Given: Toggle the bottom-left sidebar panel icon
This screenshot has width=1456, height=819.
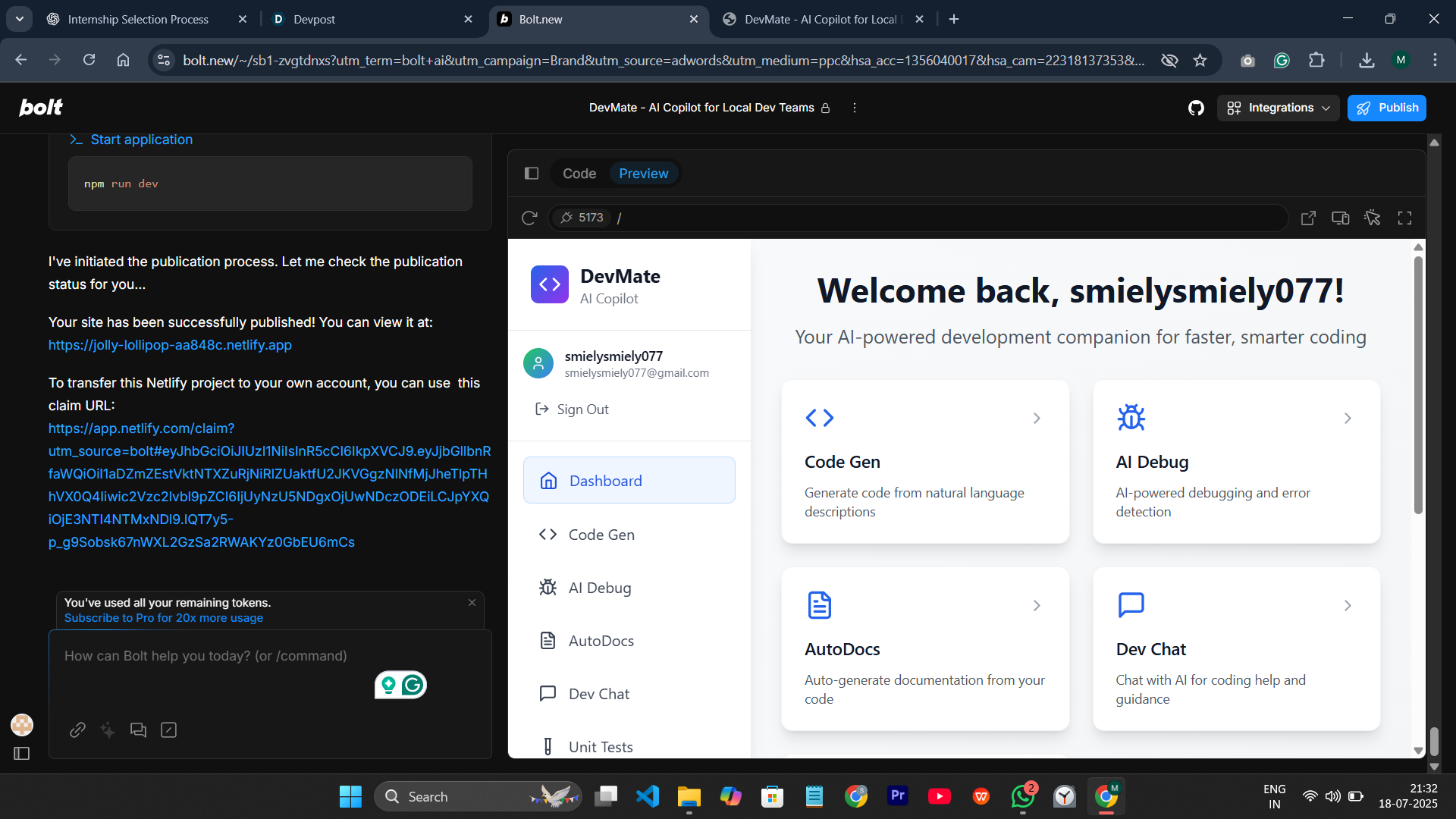Looking at the screenshot, I should pyautogui.click(x=21, y=753).
